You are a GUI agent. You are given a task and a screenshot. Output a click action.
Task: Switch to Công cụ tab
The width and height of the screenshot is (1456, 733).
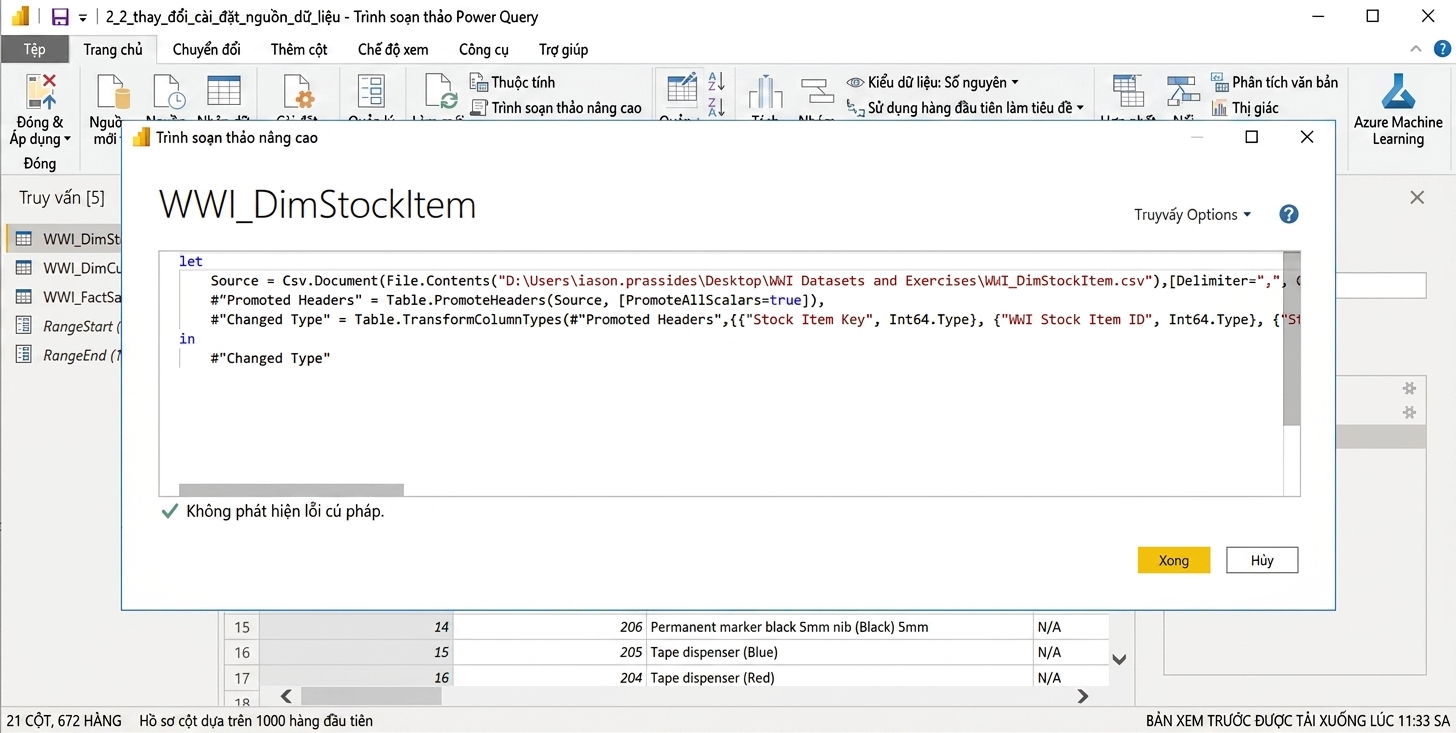484,49
